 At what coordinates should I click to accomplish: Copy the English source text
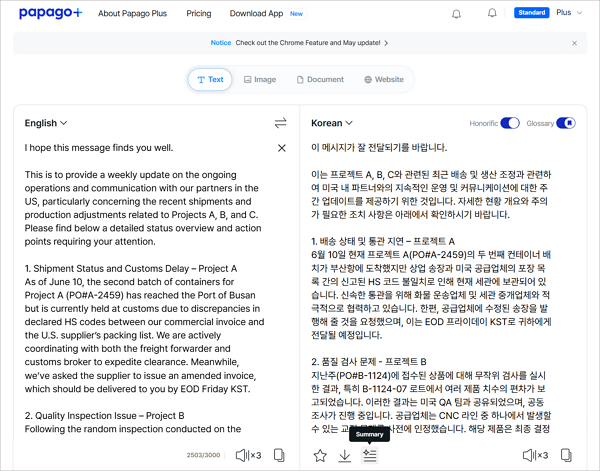click(x=279, y=455)
